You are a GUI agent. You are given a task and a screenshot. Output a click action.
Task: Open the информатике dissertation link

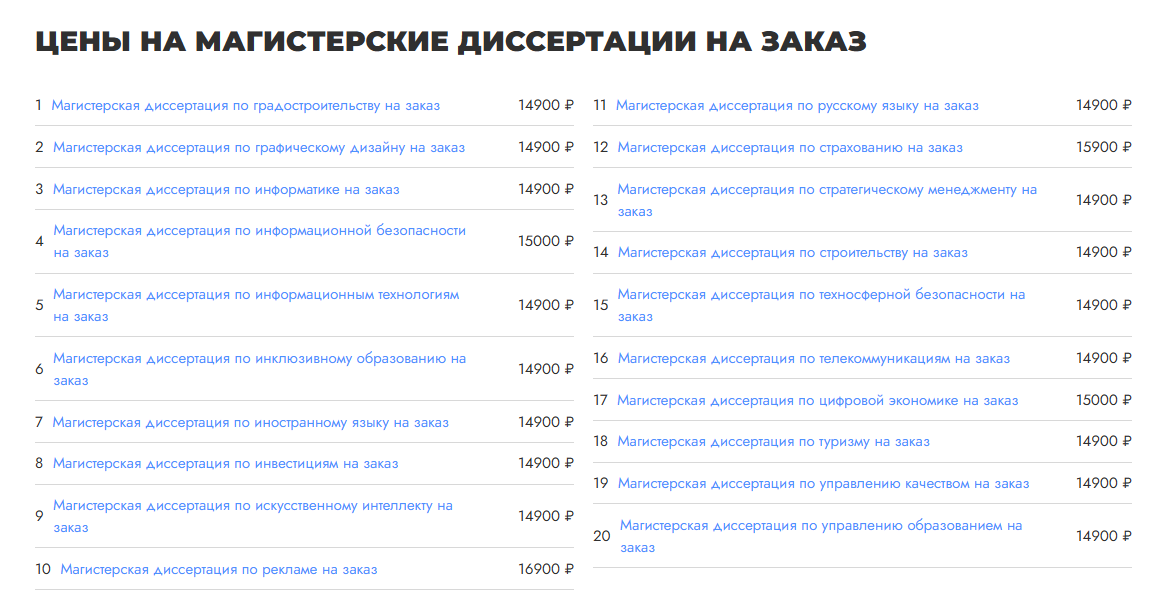point(226,190)
